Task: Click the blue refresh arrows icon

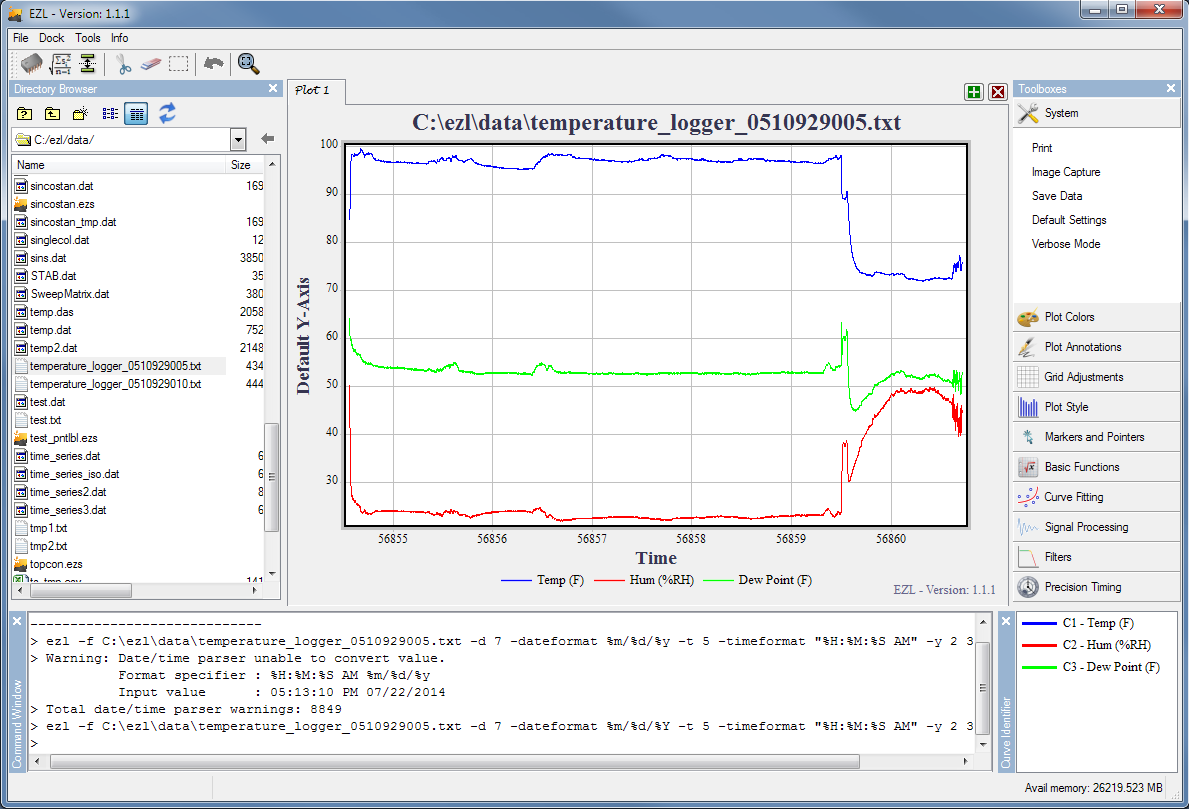Action: [x=168, y=113]
